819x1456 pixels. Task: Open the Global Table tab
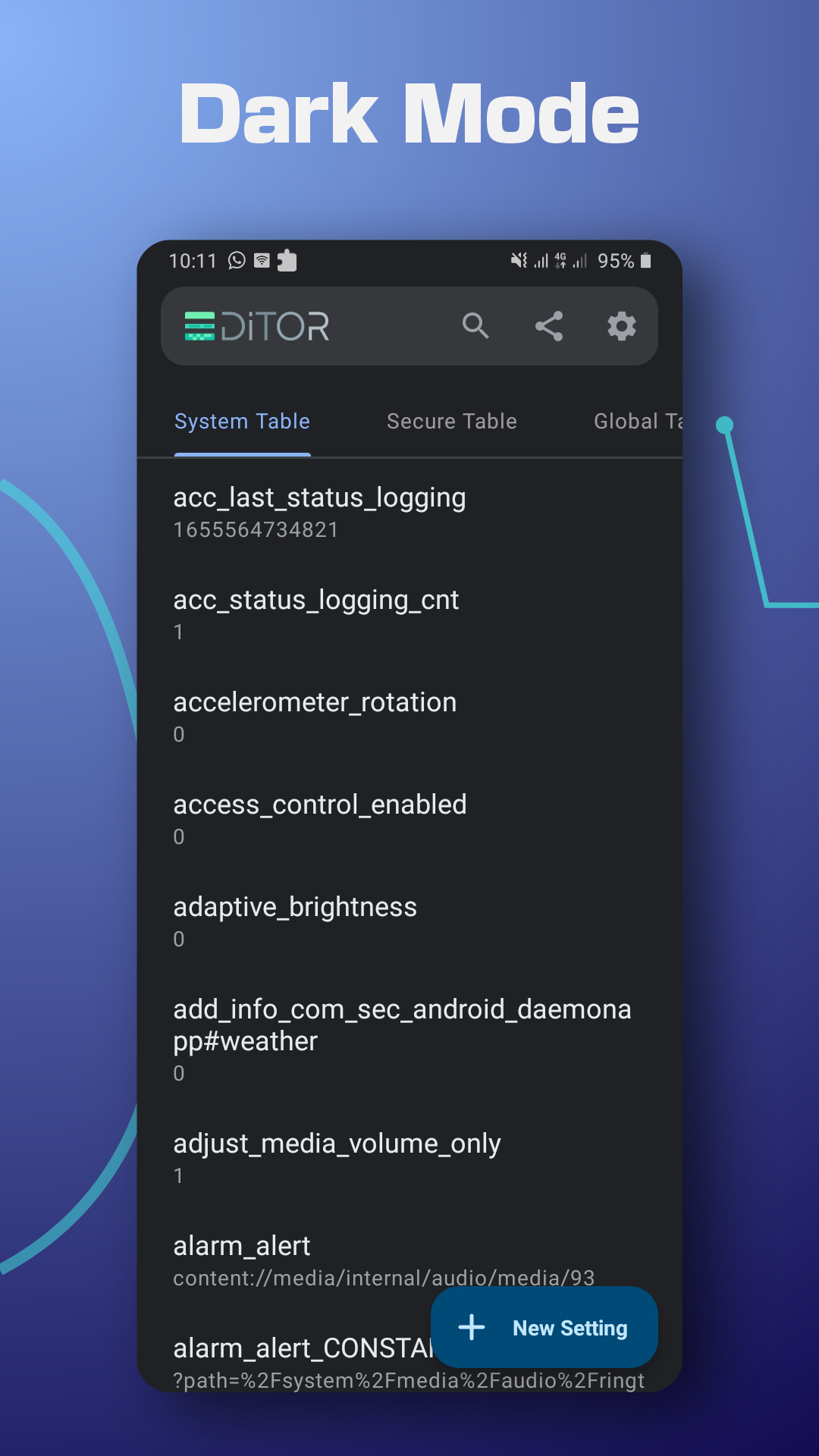(641, 422)
